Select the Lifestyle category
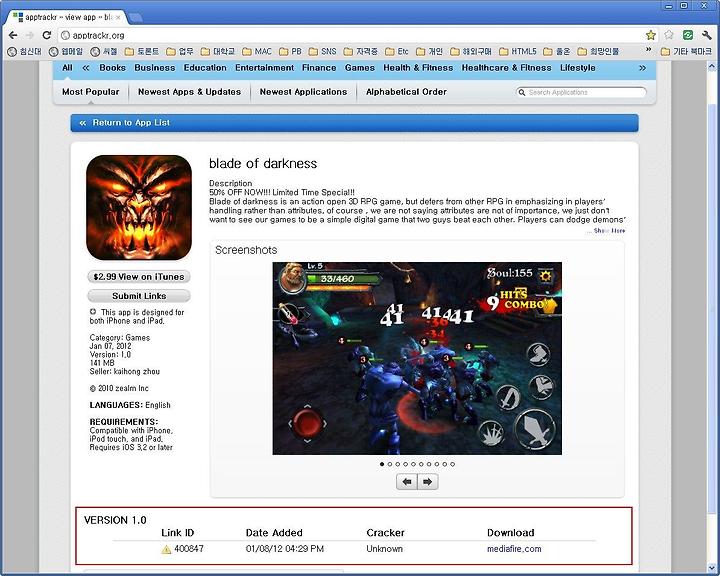Screen dimensions: 720x576 point(578,68)
